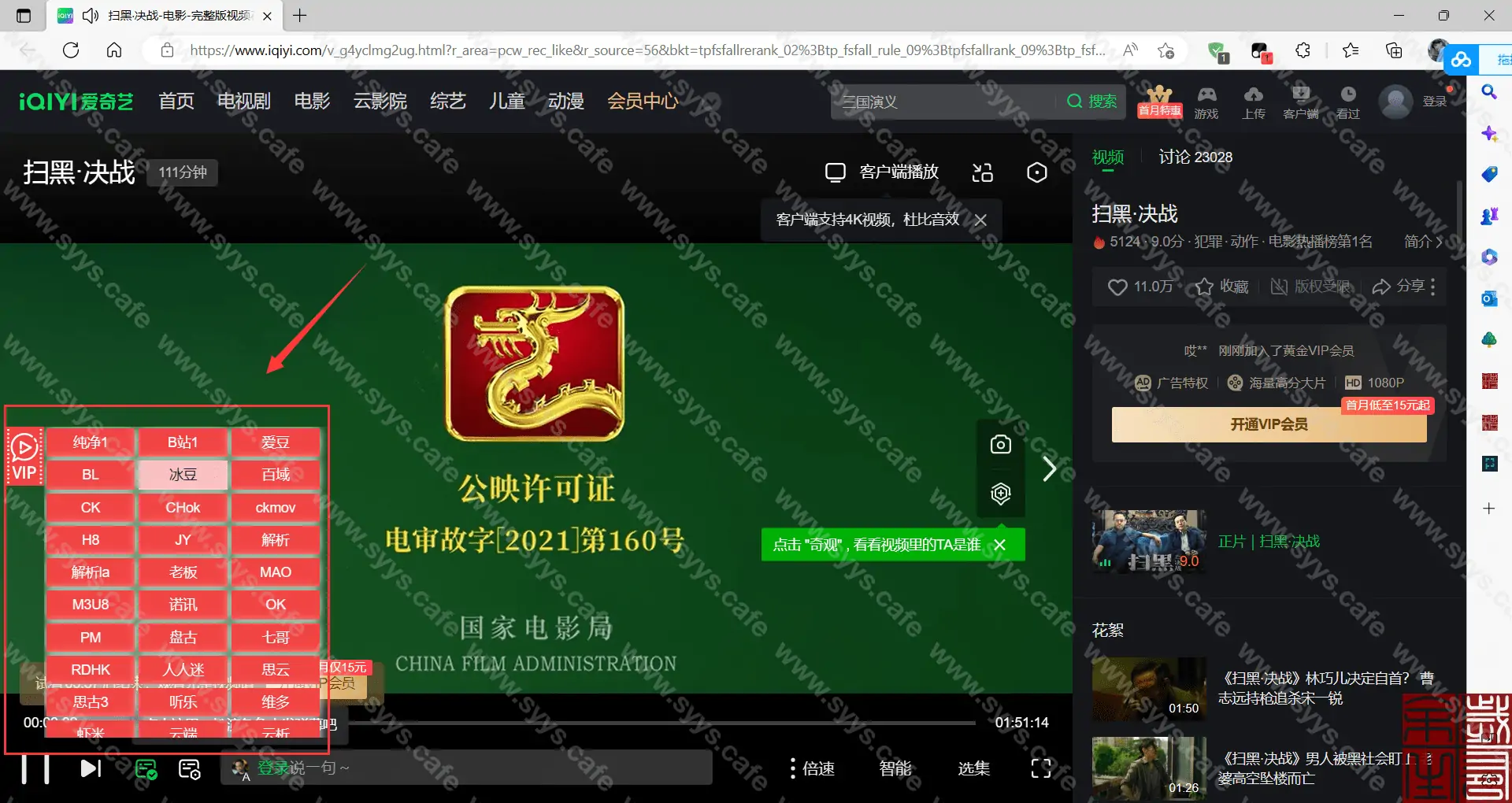Toggle the heart like button showing 11.0万

click(x=1117, y=287)
